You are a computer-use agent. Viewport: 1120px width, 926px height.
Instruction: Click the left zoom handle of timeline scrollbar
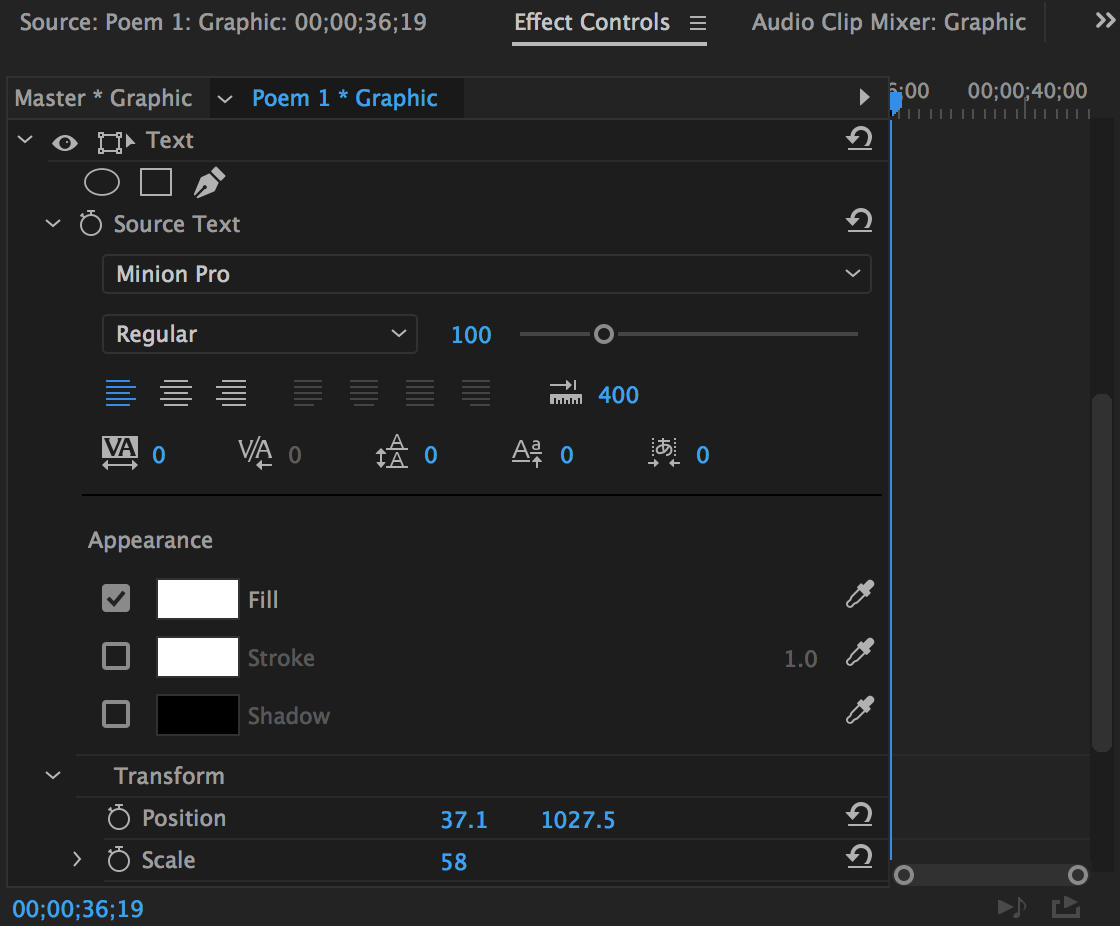[x=904, y=875]
